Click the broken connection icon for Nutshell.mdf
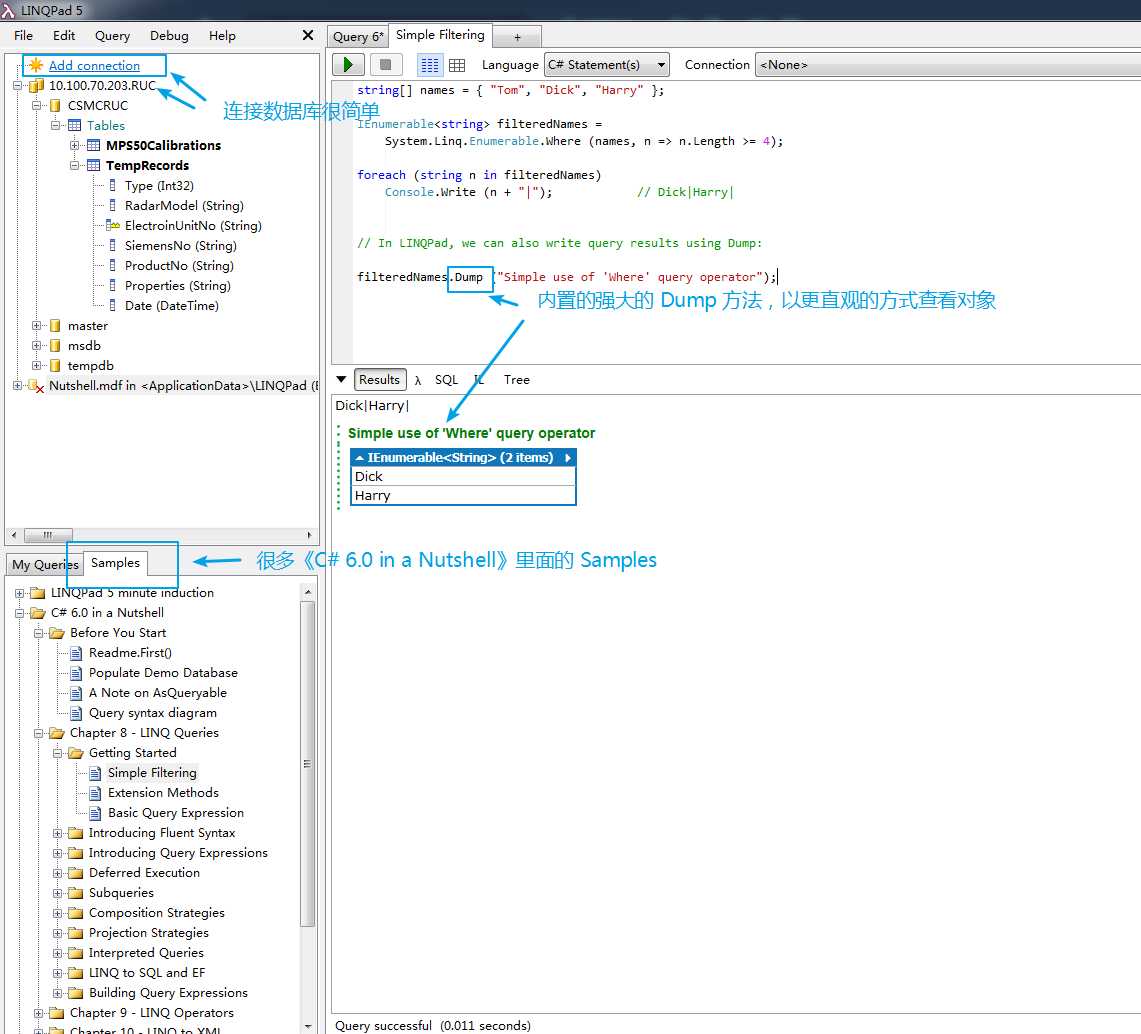The height and width of the screenshot is (1034, 1141). coord(36,386)
